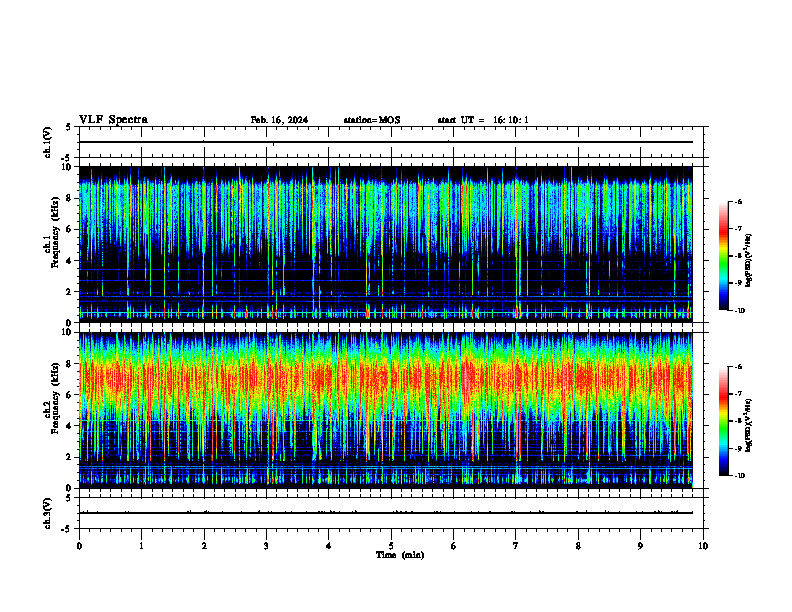Click the time tick label '3'

[266, 546]
